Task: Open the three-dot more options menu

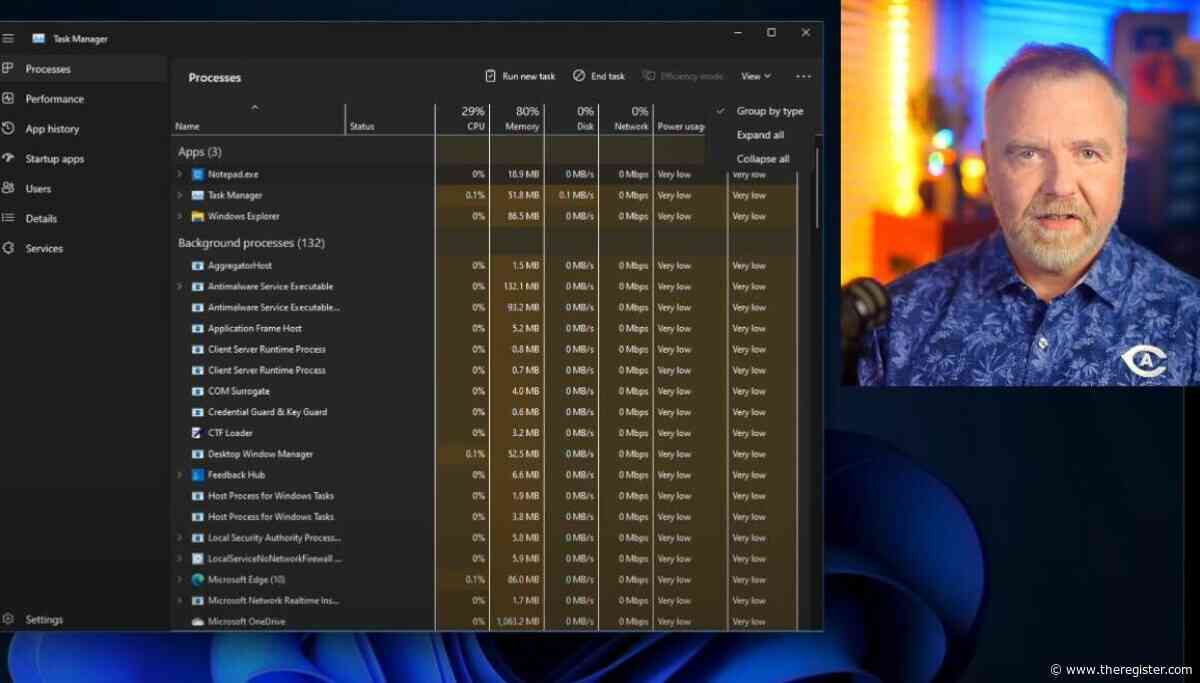Action: tap(803, 76)
